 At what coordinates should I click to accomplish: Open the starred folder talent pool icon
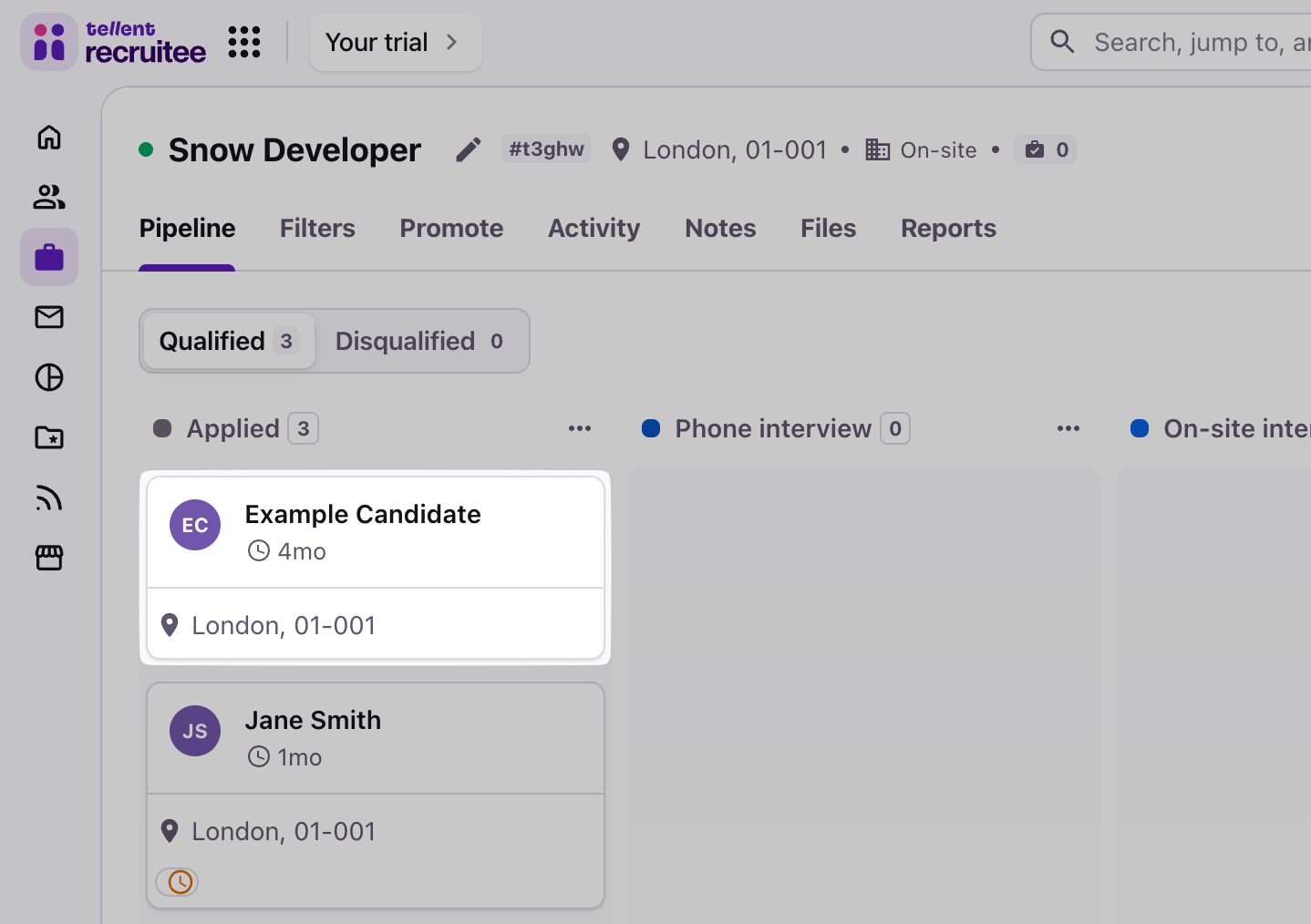coord(49,437)
